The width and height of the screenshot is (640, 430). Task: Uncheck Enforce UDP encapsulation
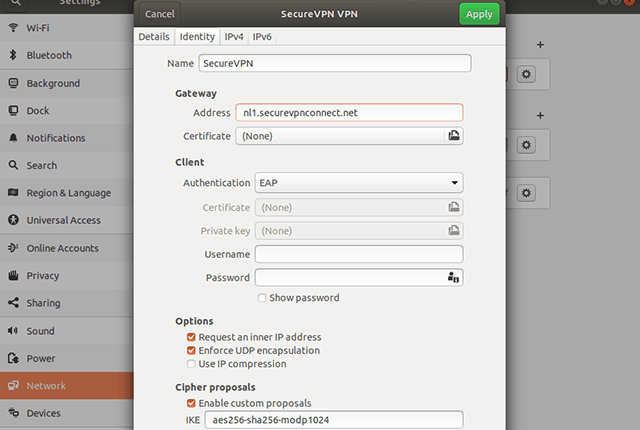point(191,350)
